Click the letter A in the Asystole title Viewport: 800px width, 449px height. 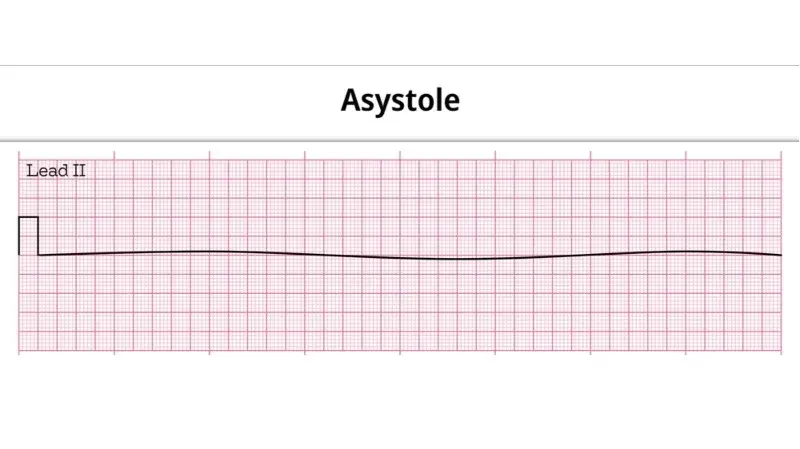tap(351, 100)
